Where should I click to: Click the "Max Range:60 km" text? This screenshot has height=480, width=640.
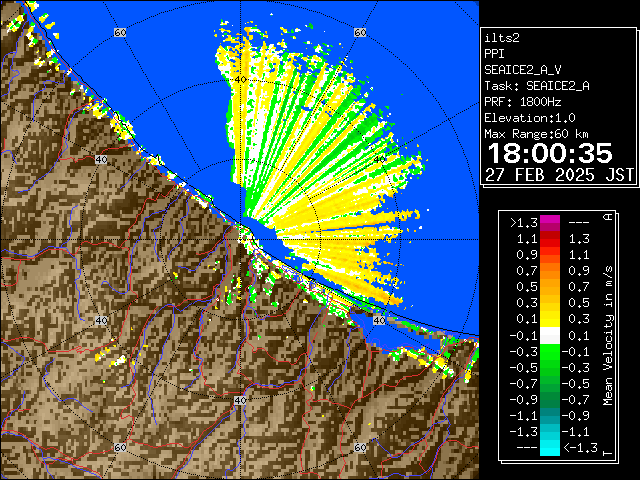(x=536, y=134)
